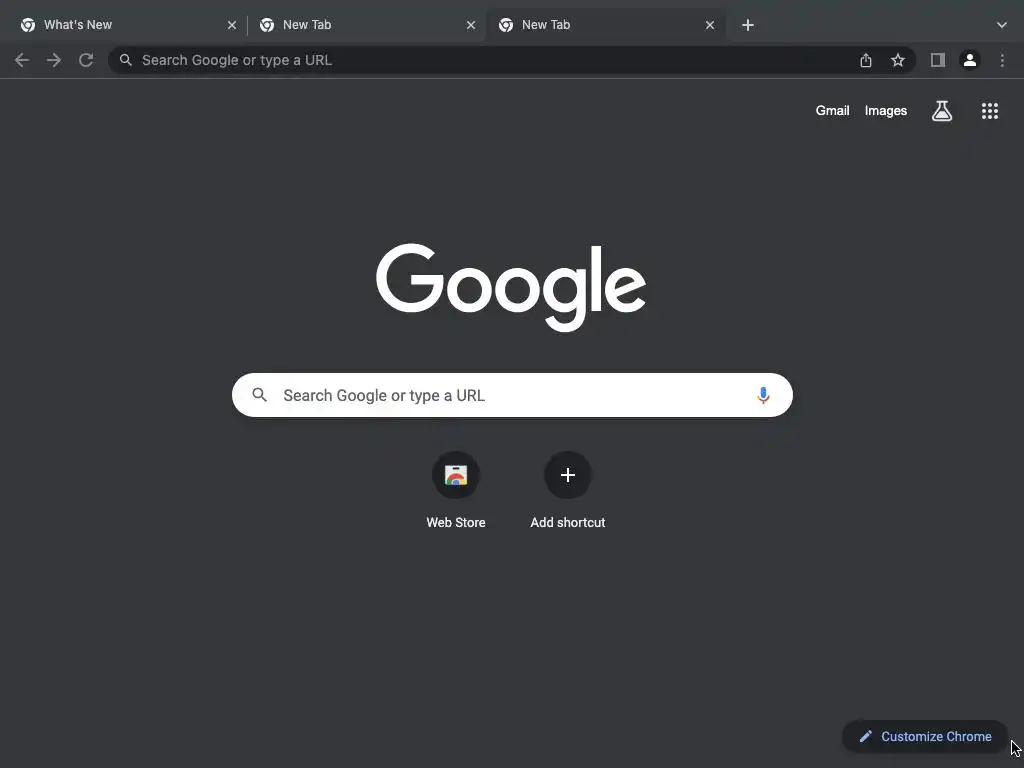
Task: Select the active third New Tab
Action: click(605, 25)
